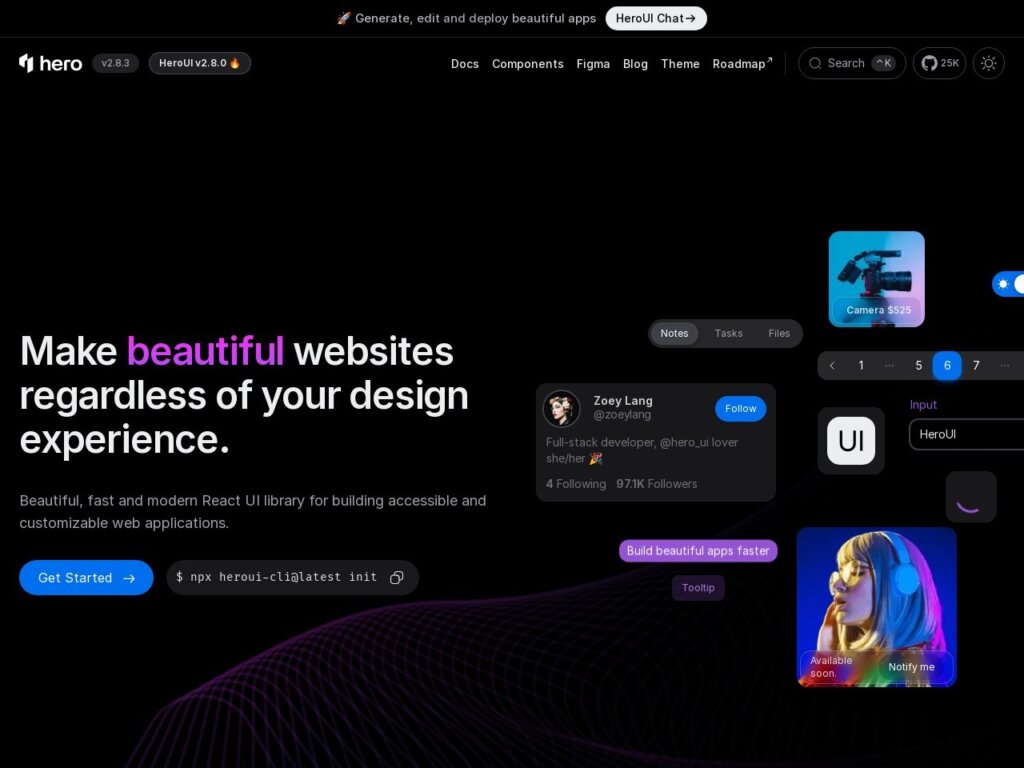Click the UI app logo tile
This screenshot has height=768, width=1024.
tap(851, 441)
